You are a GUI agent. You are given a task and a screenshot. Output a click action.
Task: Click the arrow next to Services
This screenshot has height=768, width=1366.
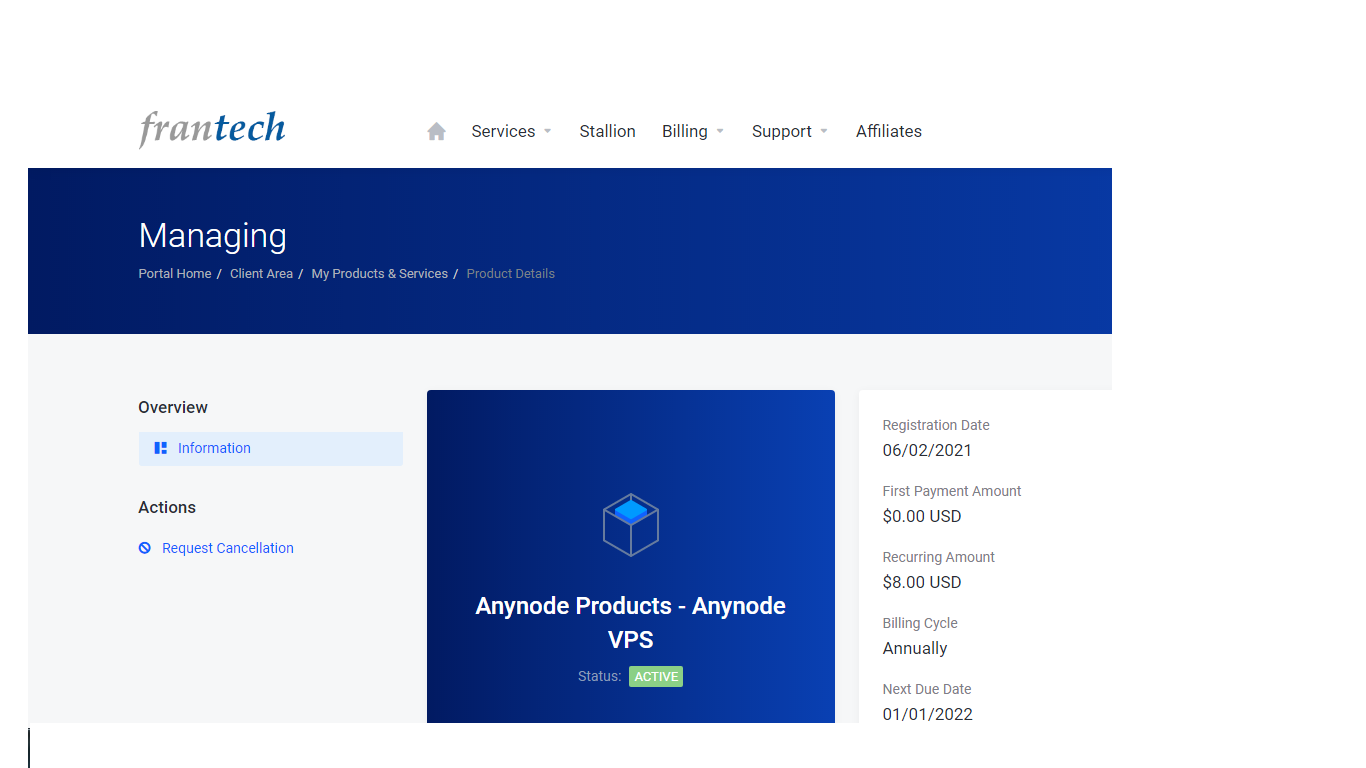click(547, 131)
